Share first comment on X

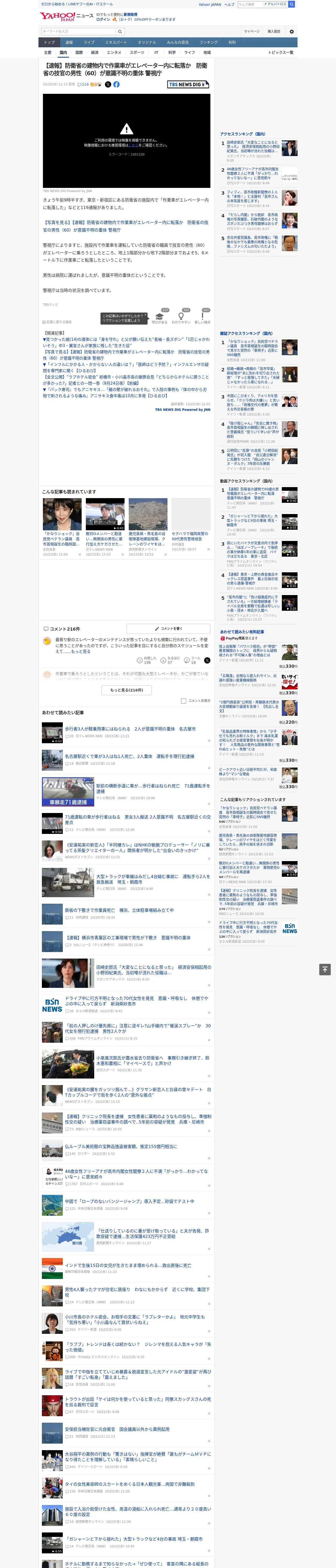(207, 660)
